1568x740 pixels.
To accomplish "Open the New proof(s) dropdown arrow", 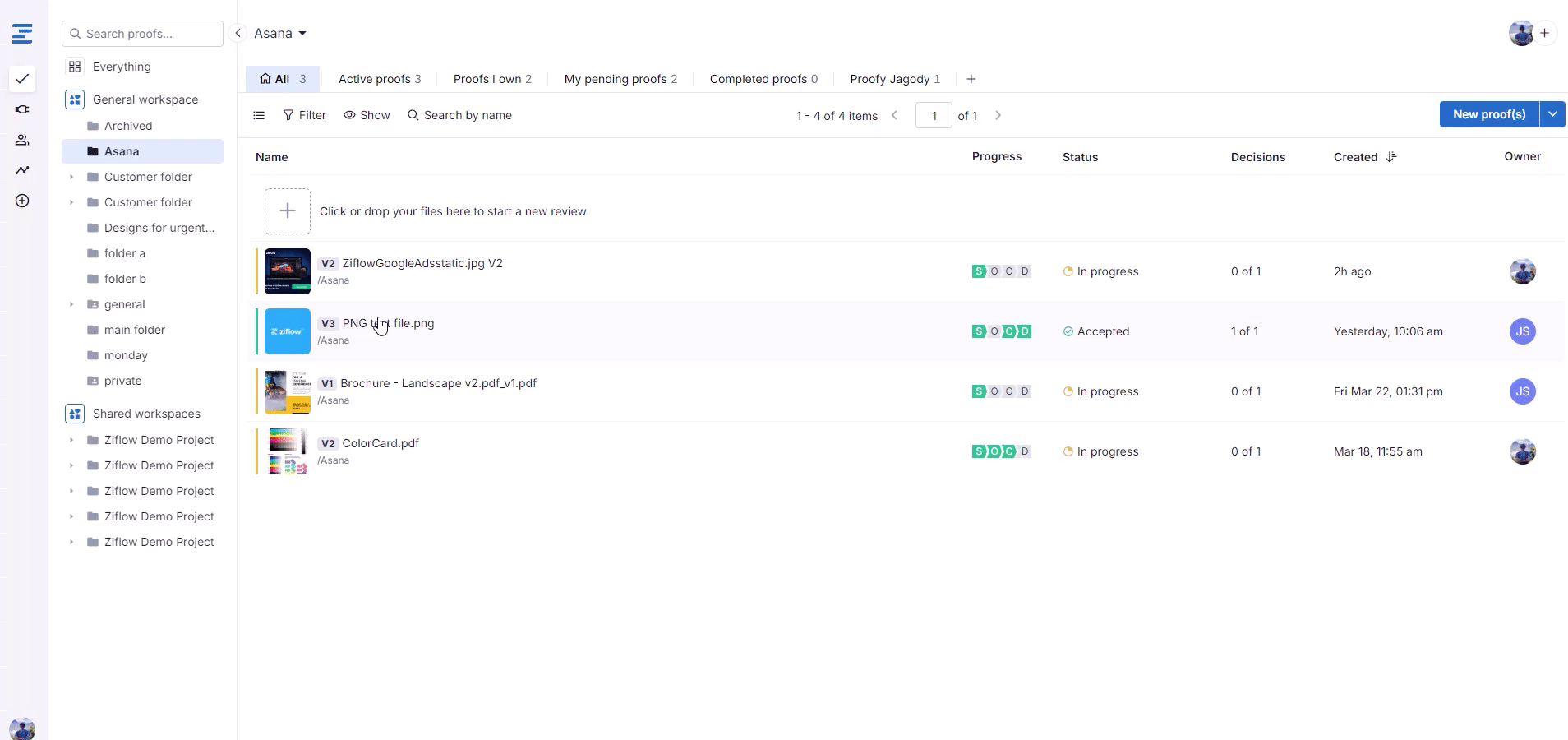I will 1552,114.
